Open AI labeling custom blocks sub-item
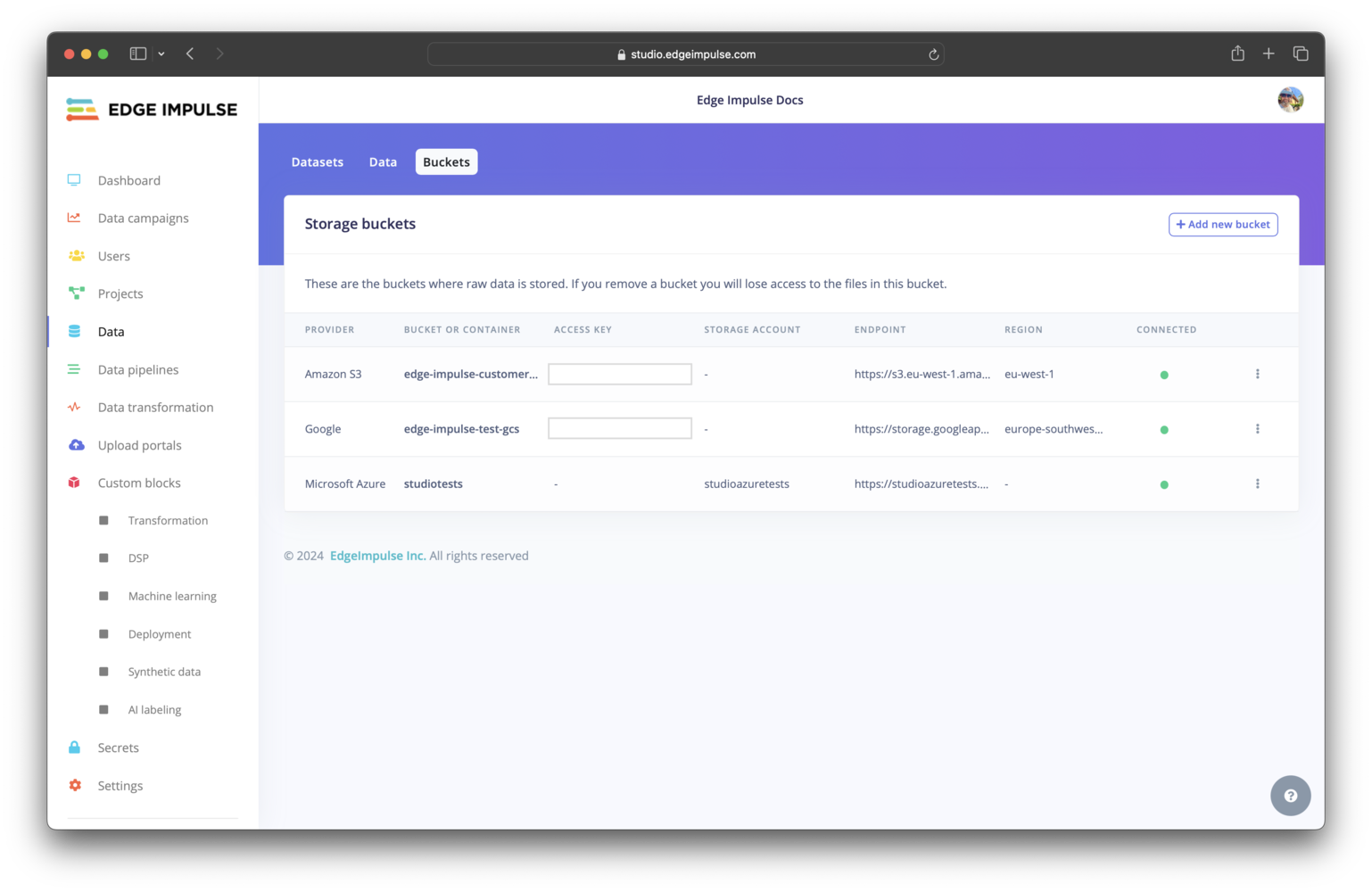This screenshot has width=1372, height=892. [x=154, y=709]
